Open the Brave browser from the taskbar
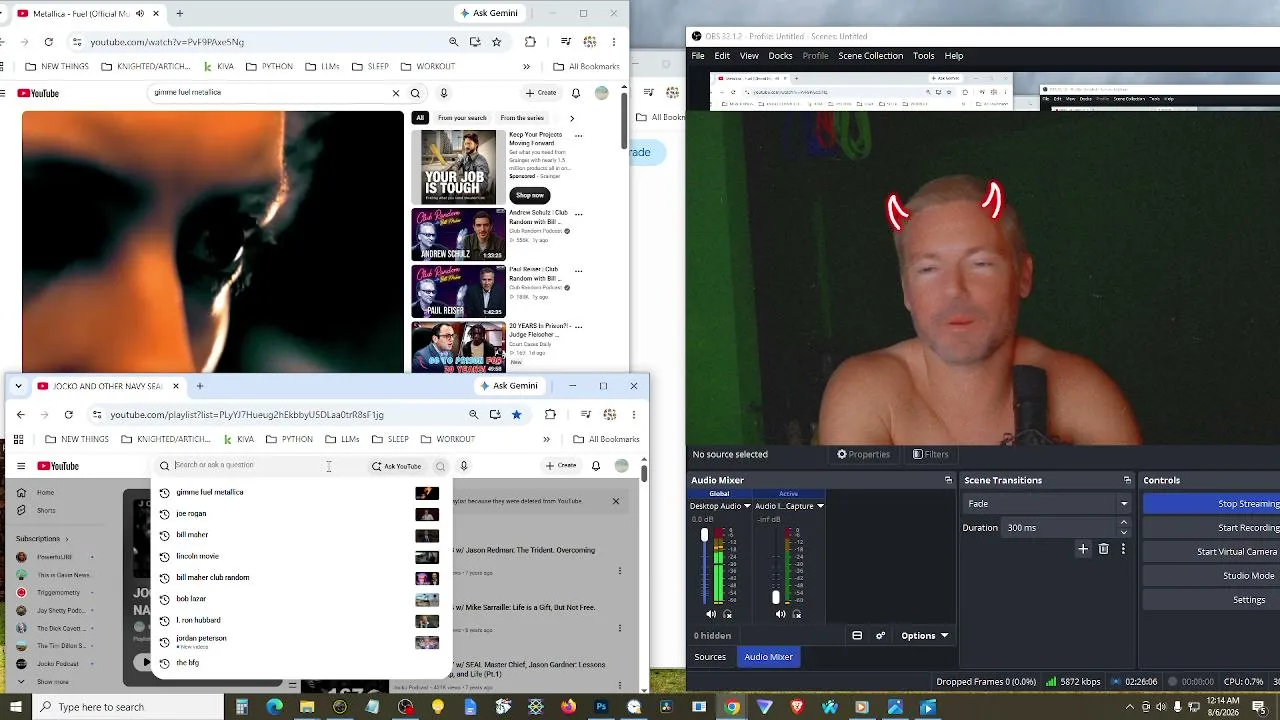1280x720 pixels. click(x=797, y=707)
